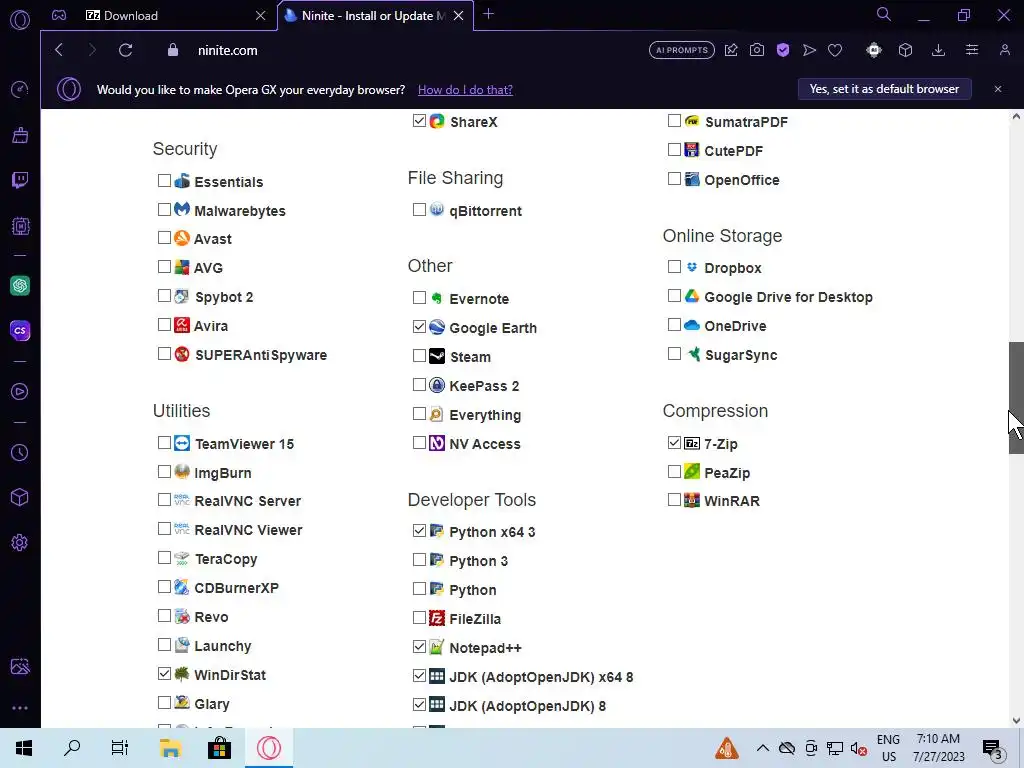This screenshot has width=1024, height=768.
Task: Open the Extensions cube toolbar icon
Action: [905, 50]
